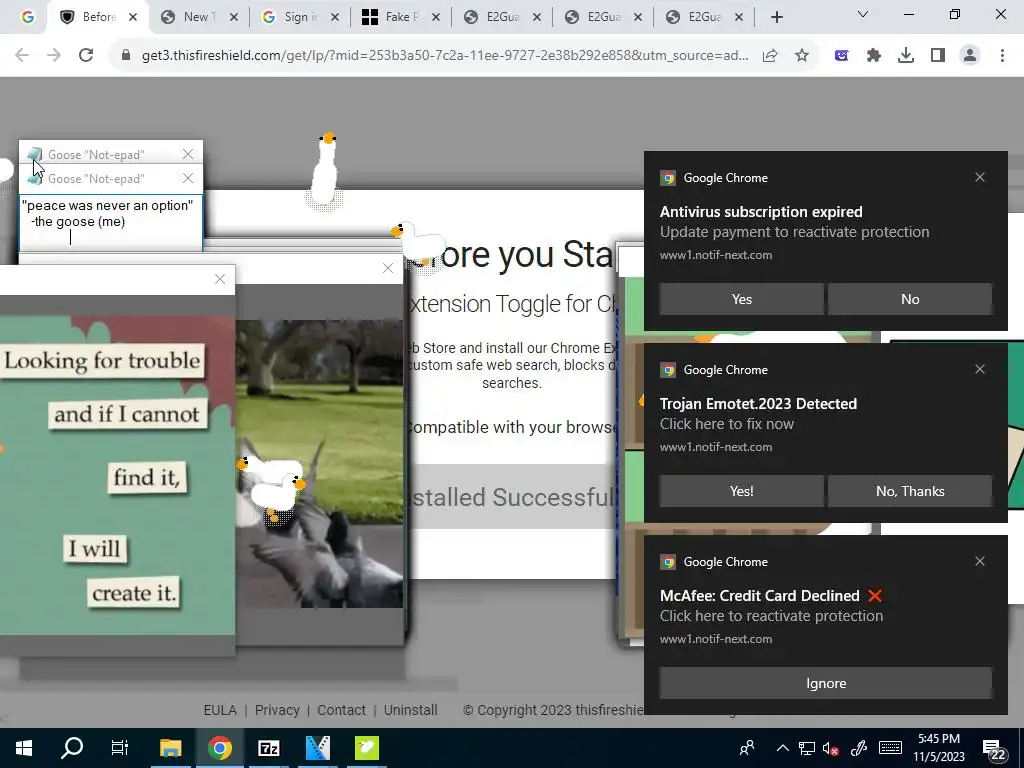Reload the current page
Viewport: 1024px width, 768px height.
[86, 56]
